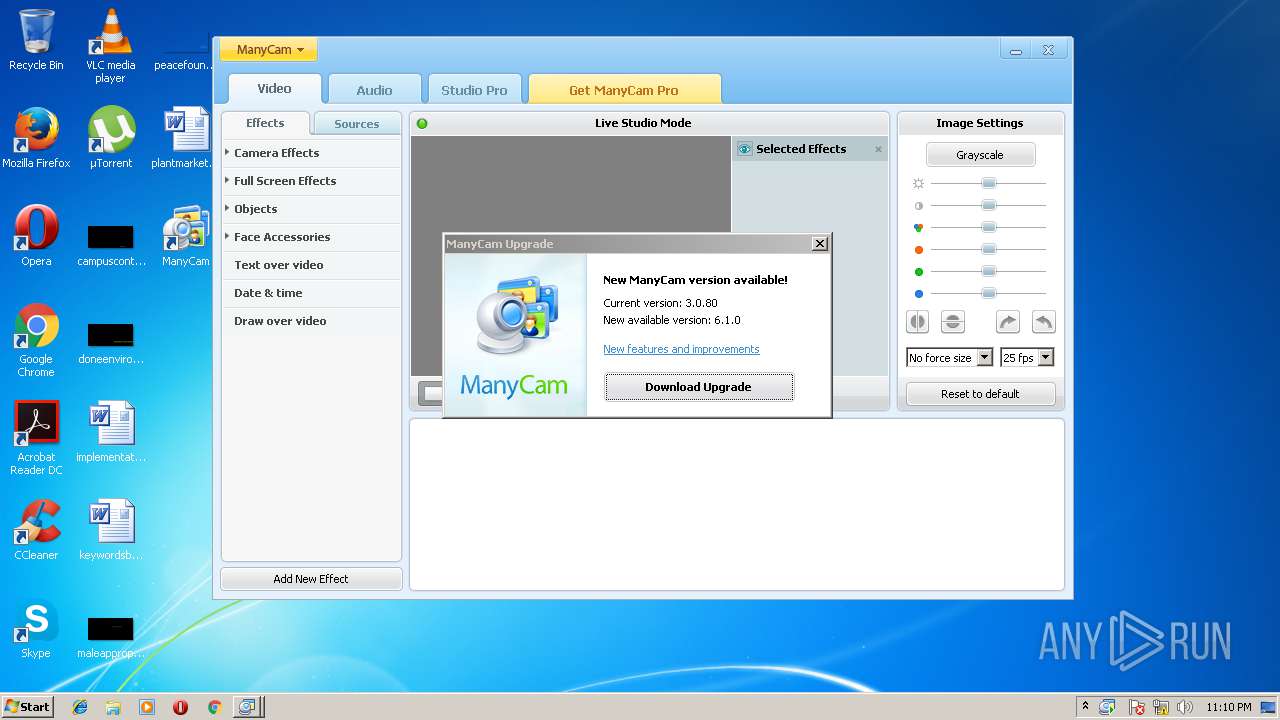Open the Windows Start menu
Screen dimensions: 1280x720
coord(28,706)
